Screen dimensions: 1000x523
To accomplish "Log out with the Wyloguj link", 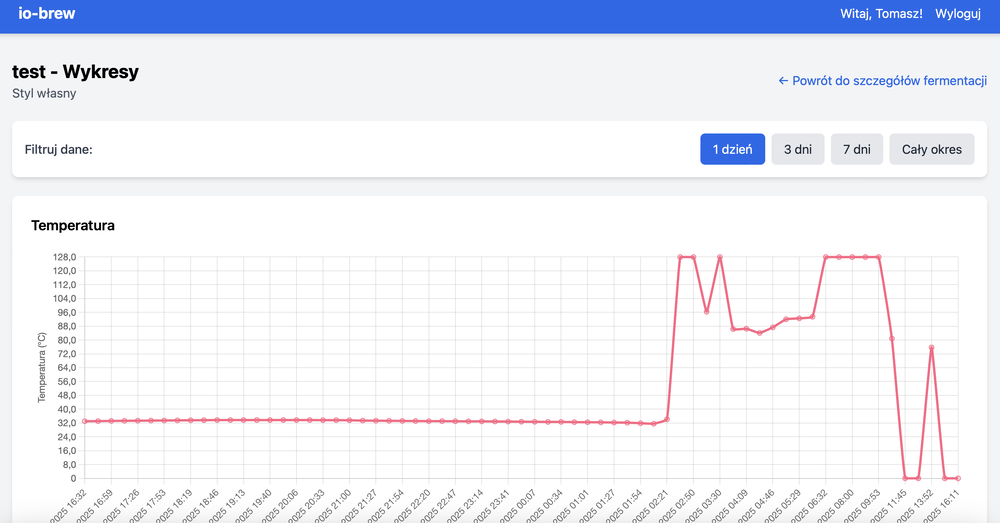I will [x=958, y=14].
